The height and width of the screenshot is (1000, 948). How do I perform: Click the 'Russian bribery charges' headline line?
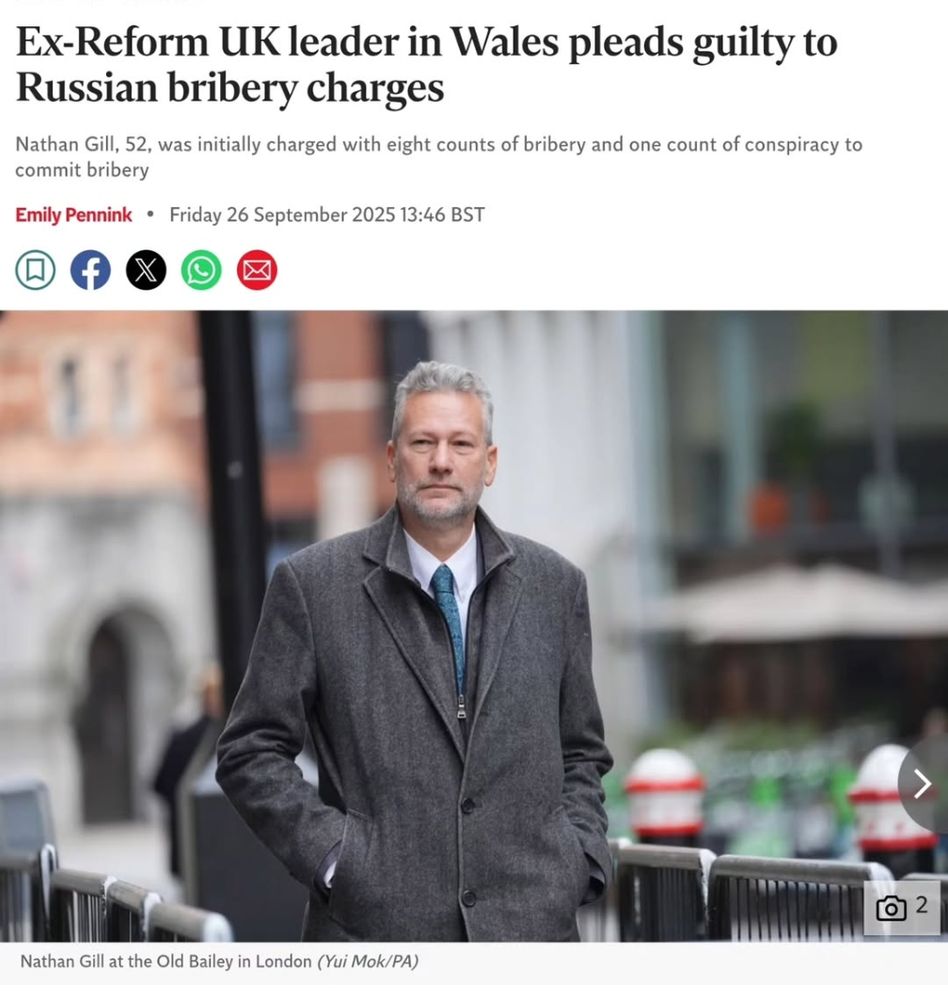230,87
